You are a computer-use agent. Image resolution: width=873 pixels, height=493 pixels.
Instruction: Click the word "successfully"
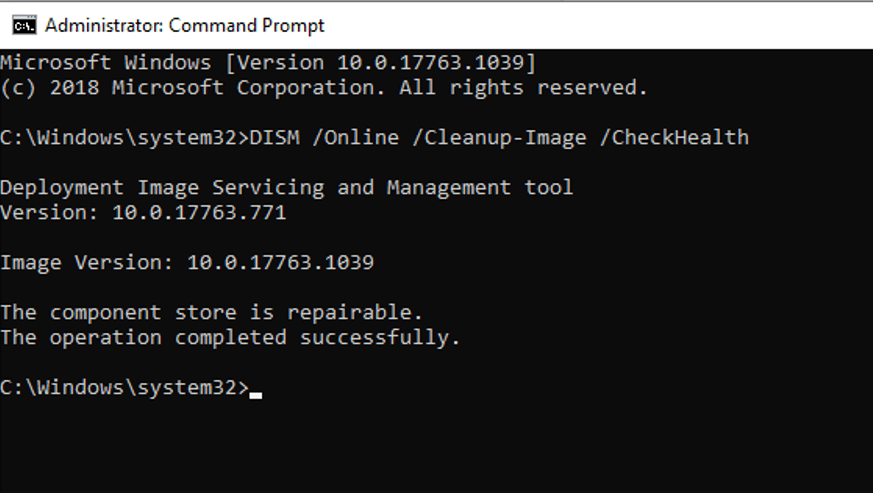[x=380, y=338]
